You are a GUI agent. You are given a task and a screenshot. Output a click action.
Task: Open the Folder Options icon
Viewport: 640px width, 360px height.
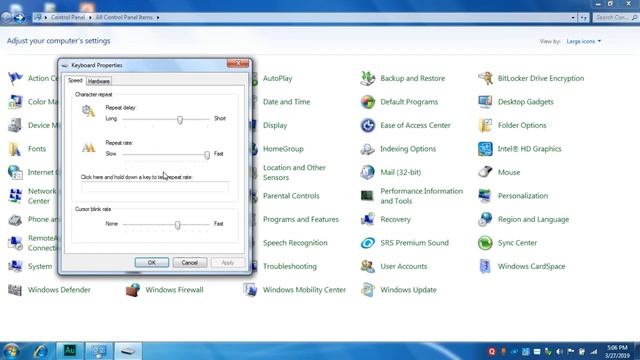click(485, 125)
